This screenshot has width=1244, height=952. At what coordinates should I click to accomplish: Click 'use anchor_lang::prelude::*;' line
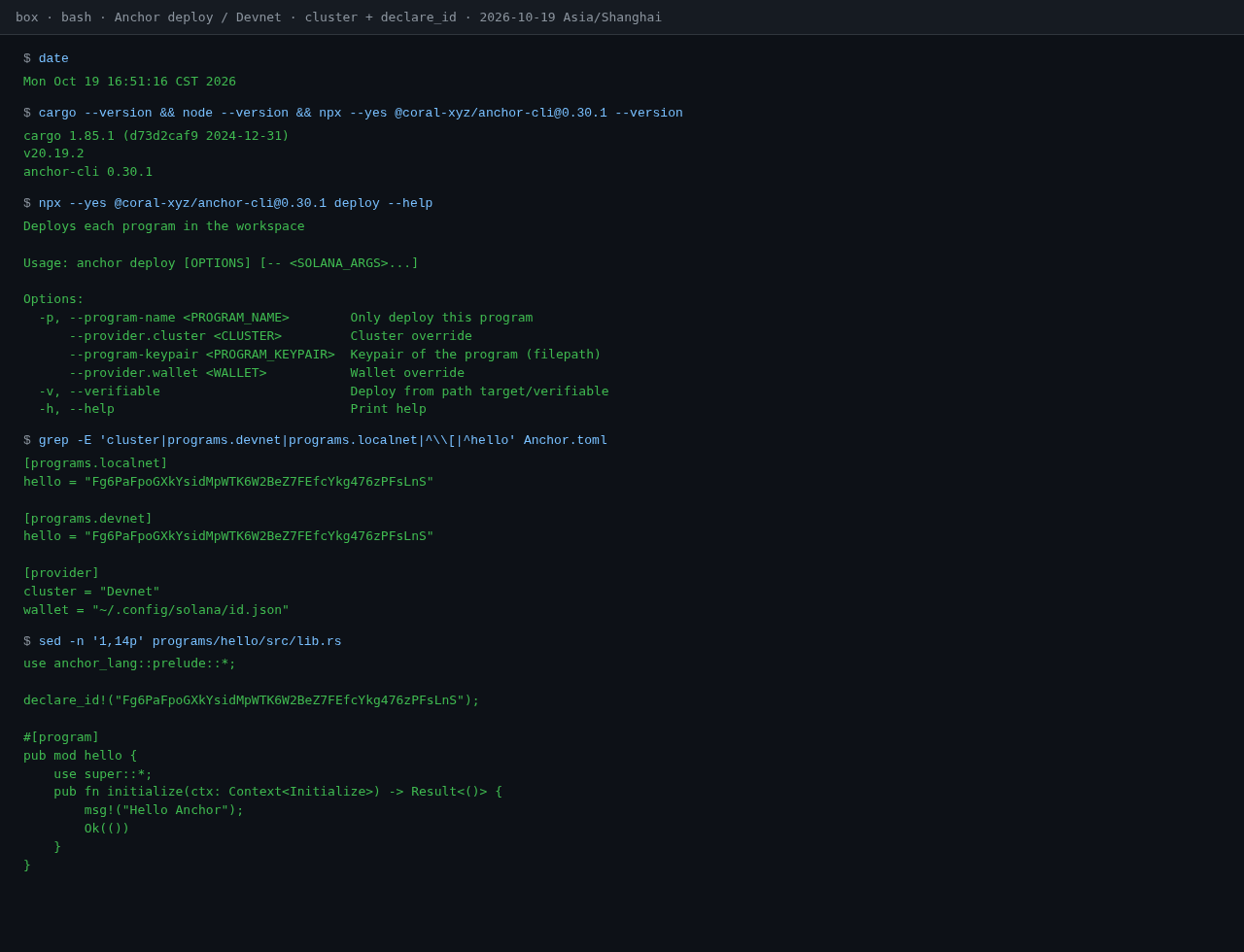tap(129, 663)
